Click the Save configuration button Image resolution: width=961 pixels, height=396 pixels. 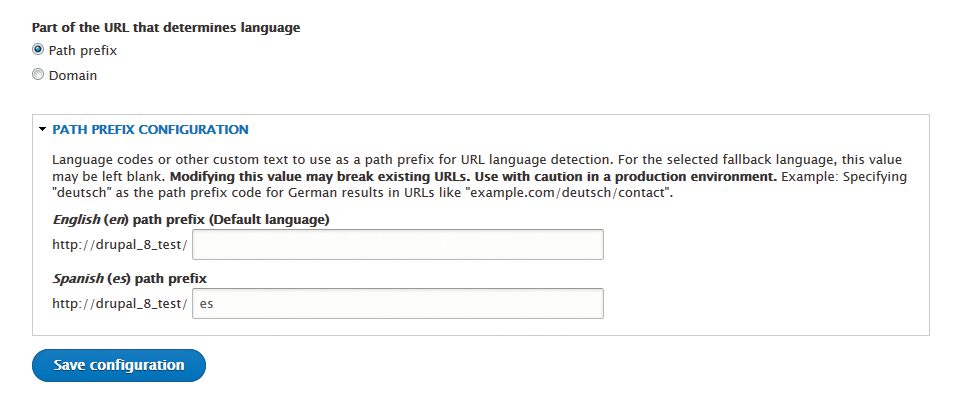[x=119, y=365]
